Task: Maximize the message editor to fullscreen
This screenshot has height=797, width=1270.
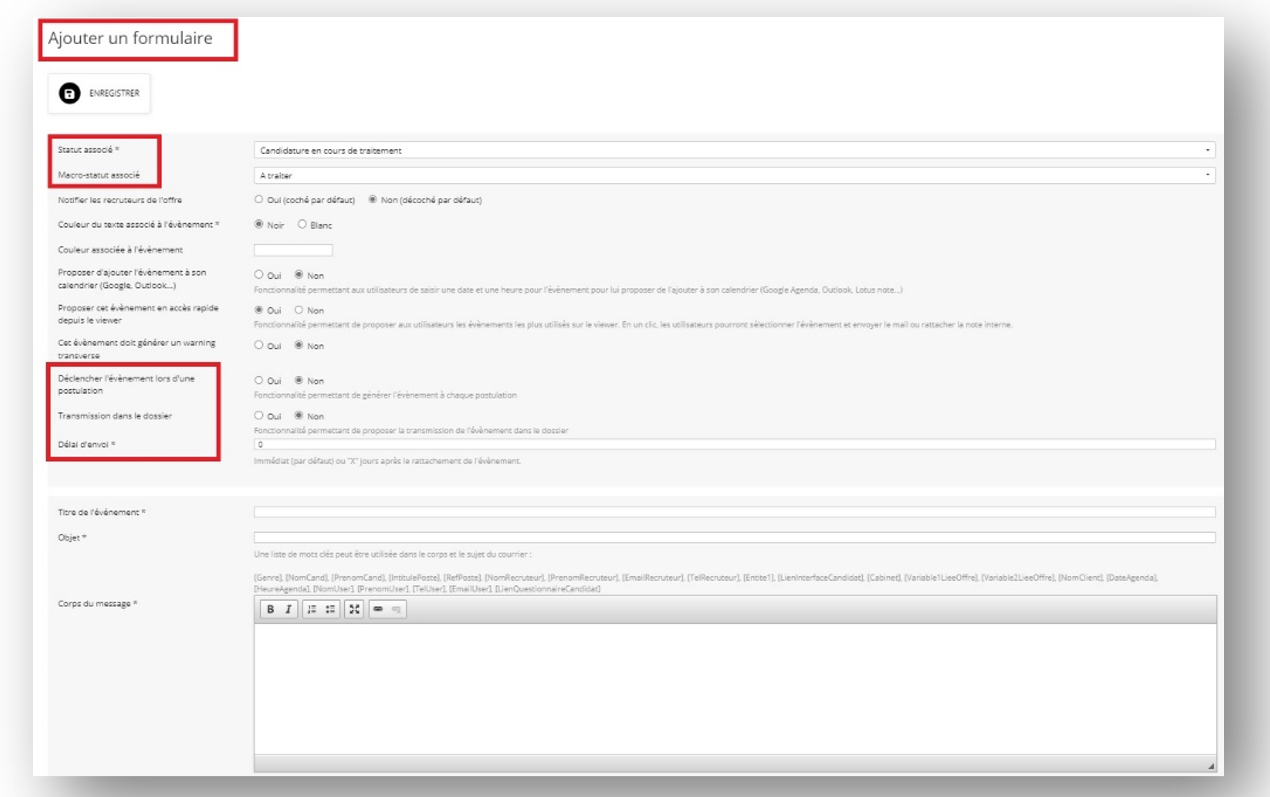Action: pos(354,609)
